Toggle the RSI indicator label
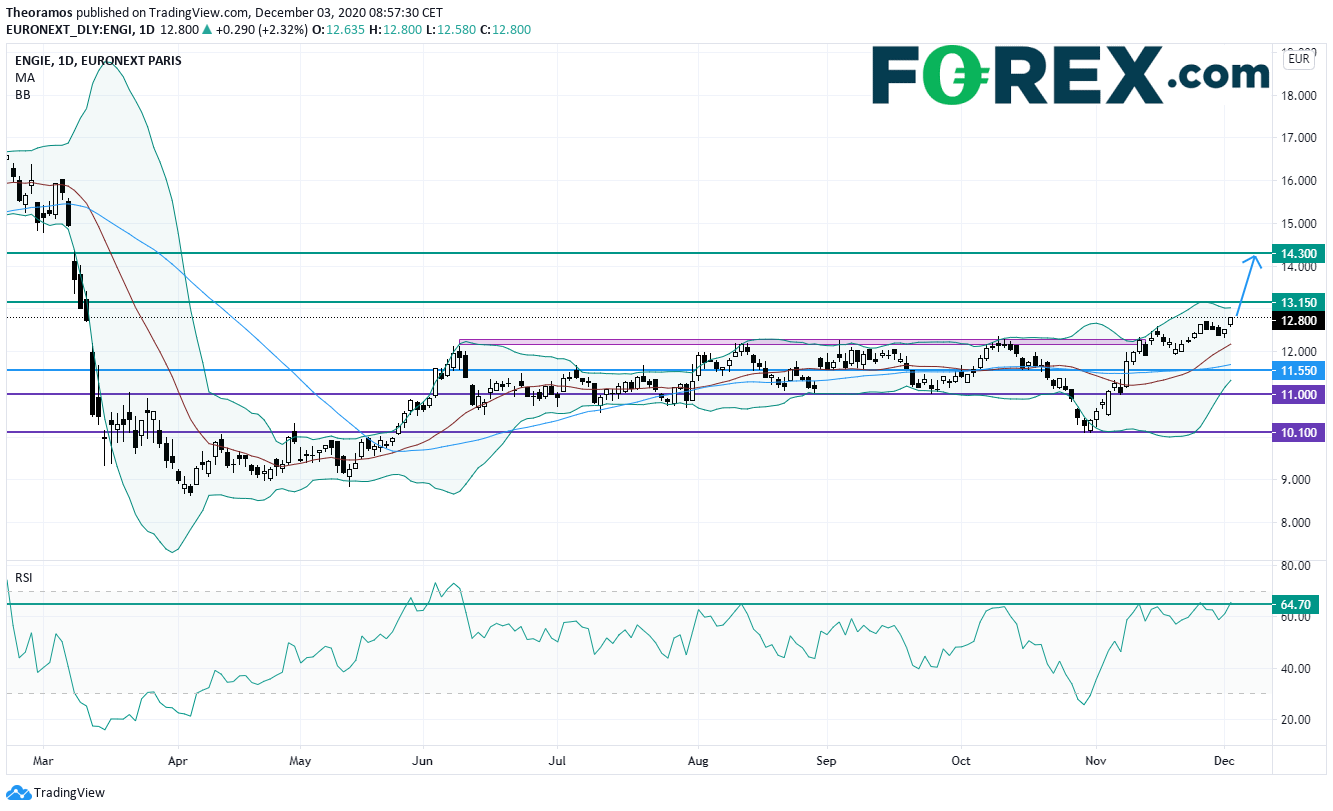Screen dimensions: 1333x811 (x=24, y=577)
